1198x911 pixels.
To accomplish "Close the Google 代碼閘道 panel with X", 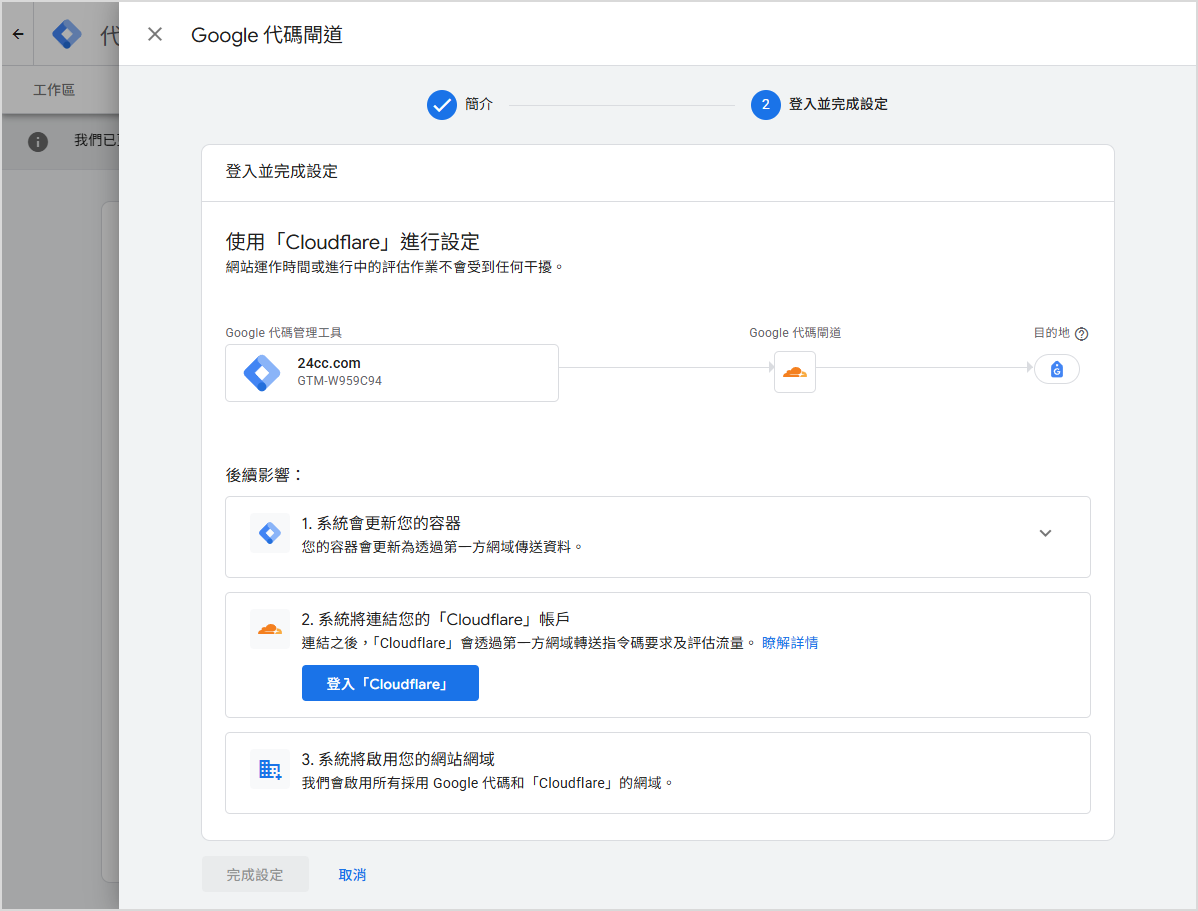I will click(x=155, y=34).
